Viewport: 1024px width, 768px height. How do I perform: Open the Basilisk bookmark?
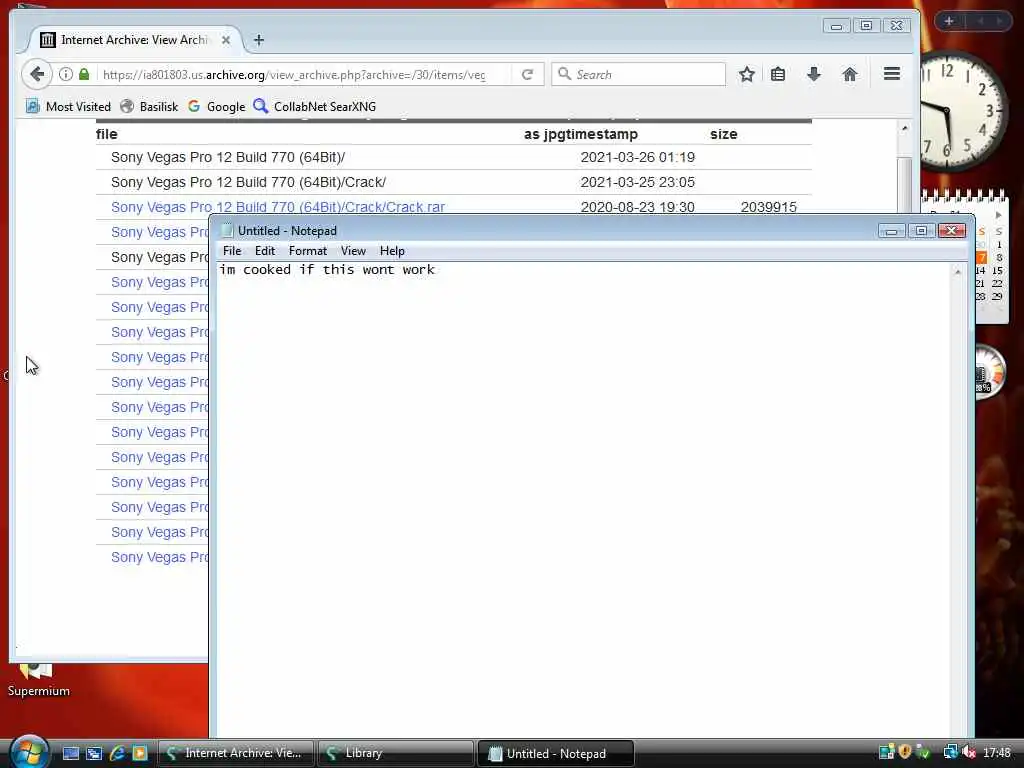[150, 106]
